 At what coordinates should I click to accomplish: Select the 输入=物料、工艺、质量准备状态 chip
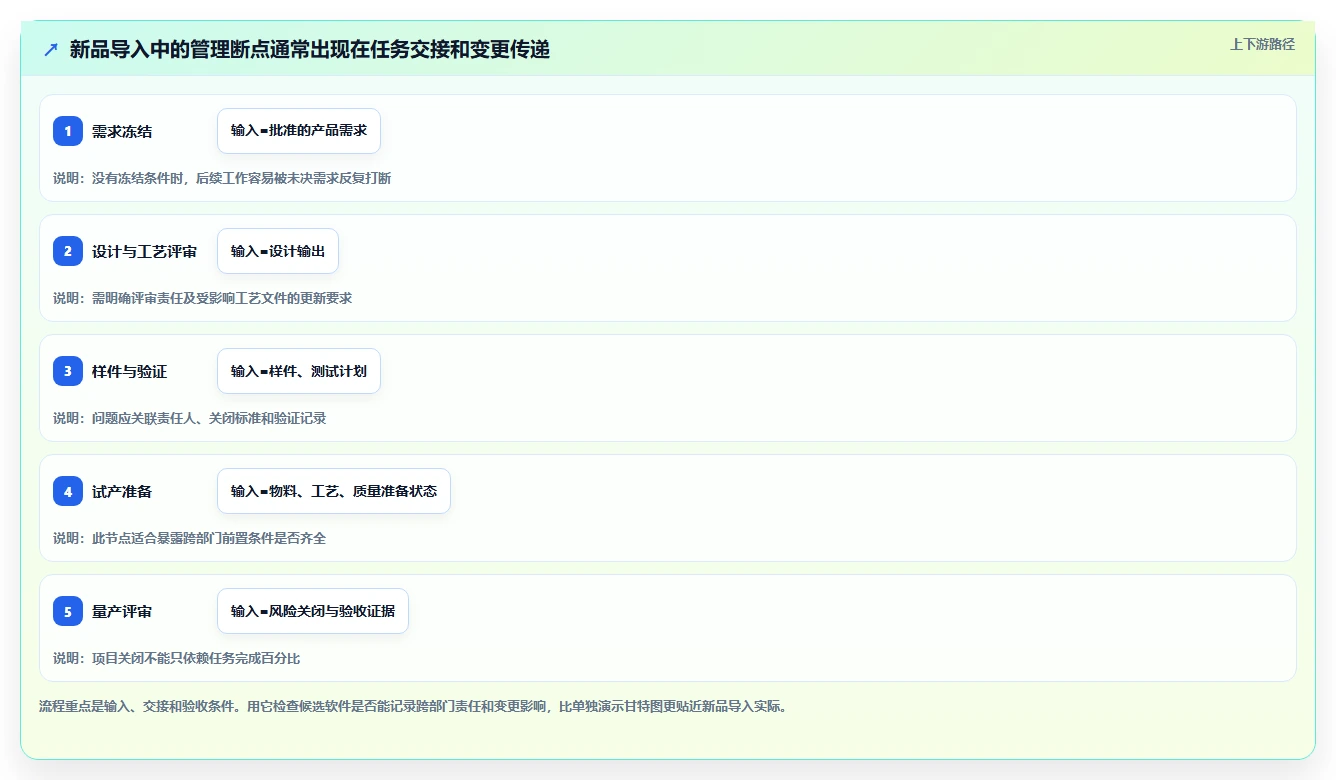334,491
